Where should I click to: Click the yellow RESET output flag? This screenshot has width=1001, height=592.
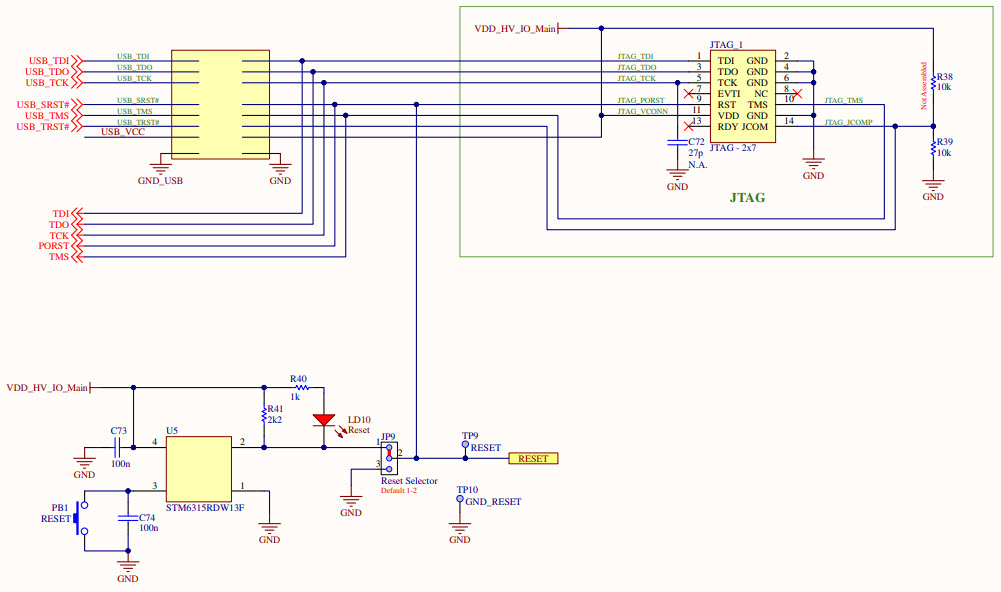532,458
